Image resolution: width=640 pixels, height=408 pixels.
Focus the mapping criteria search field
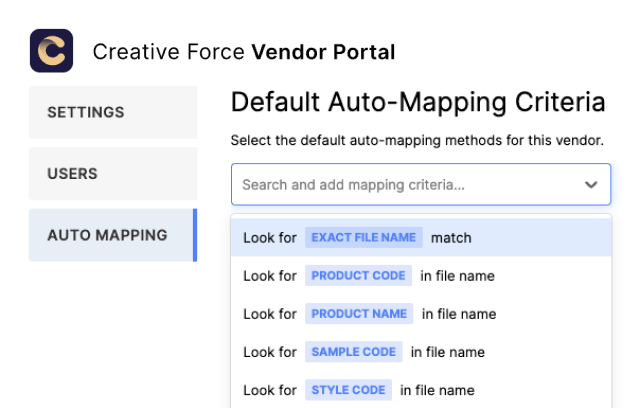click(421, 184)
